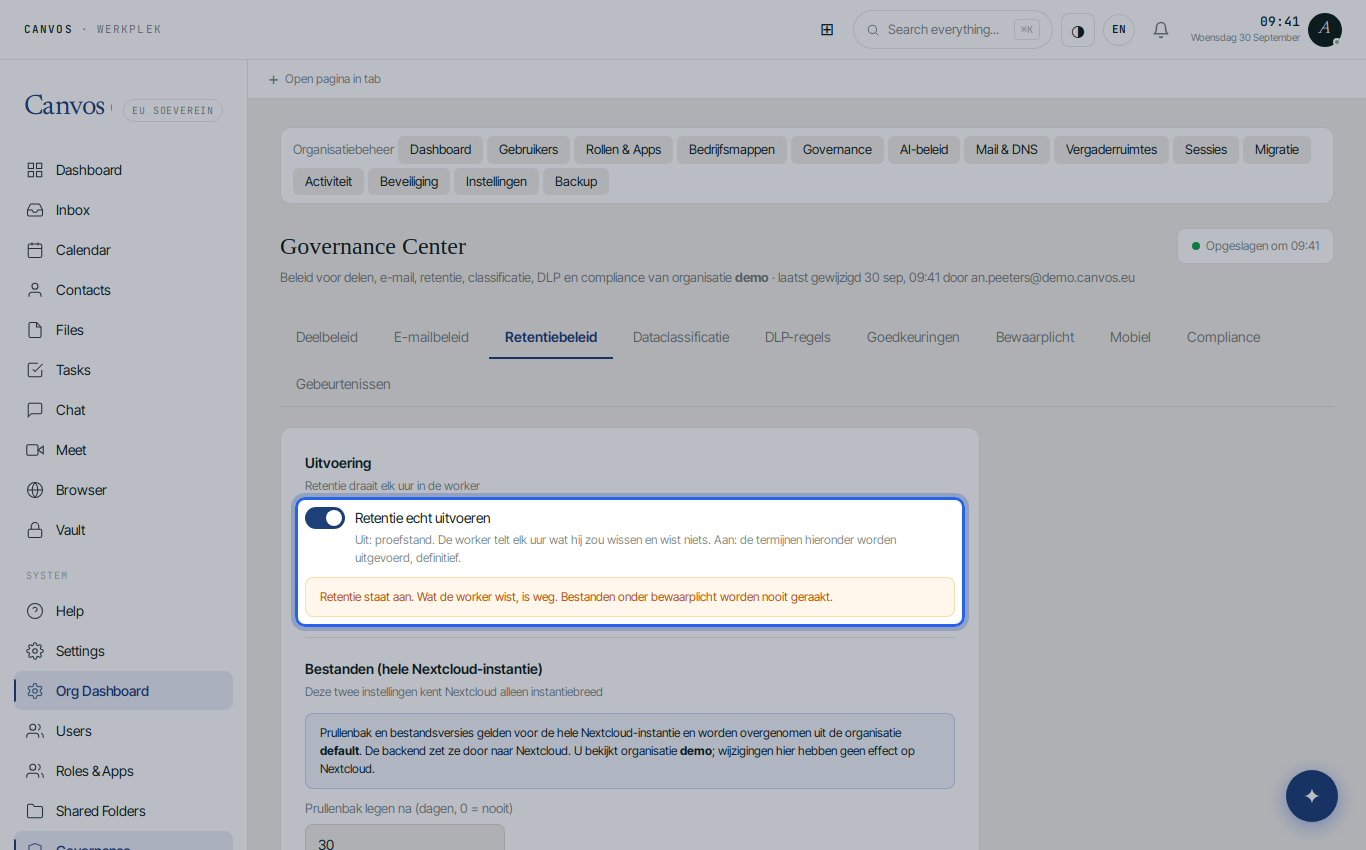
Task: Open the E-mailbeleid tab
Action: 431,337
